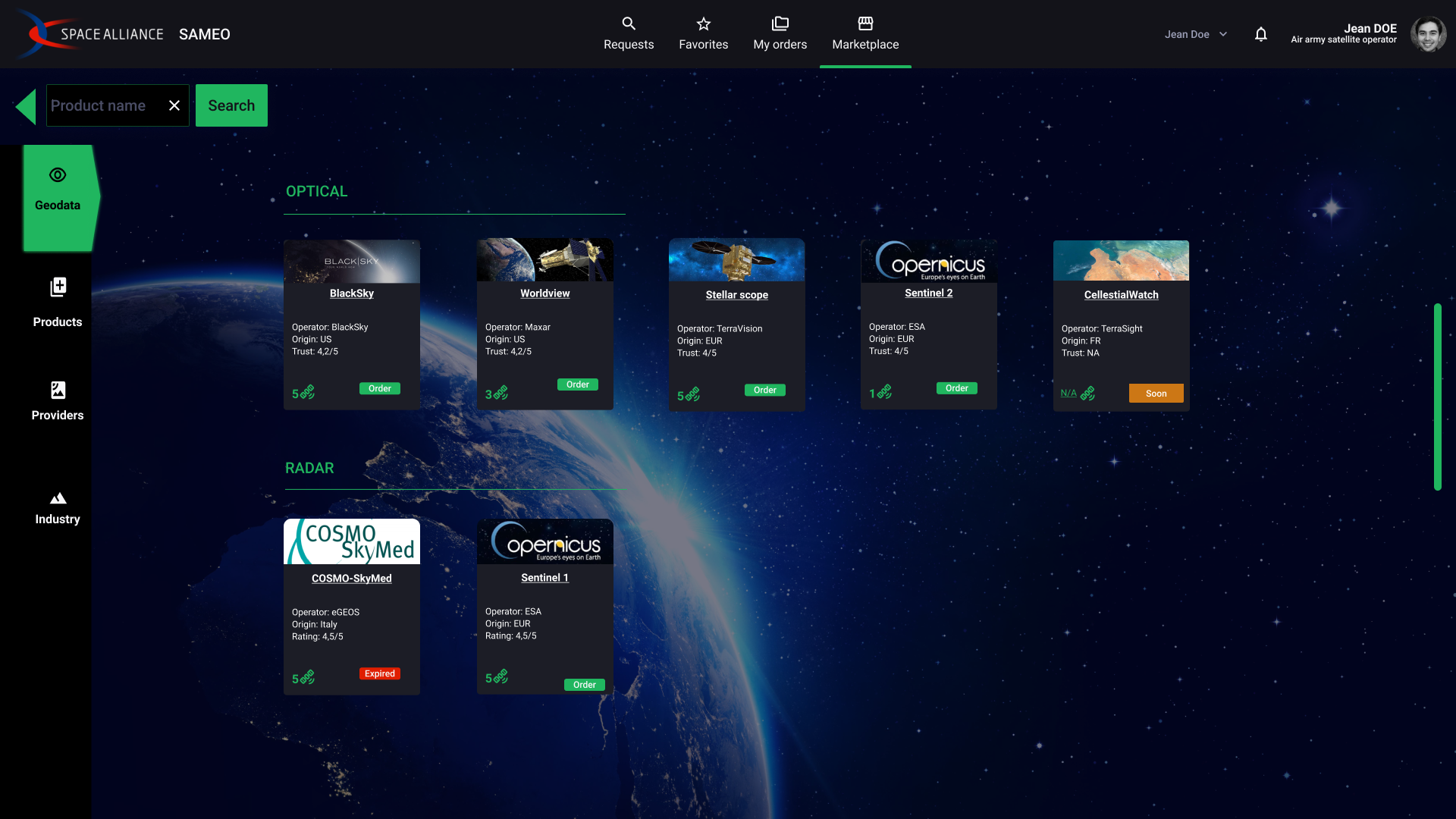Open the Marketplace storefront icon

point(865,24)
